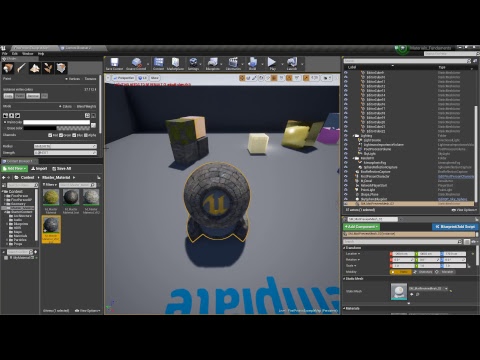Click the Static Mesh preview thumbnail in Details
The image size is (480, 360).
point(399,292)
